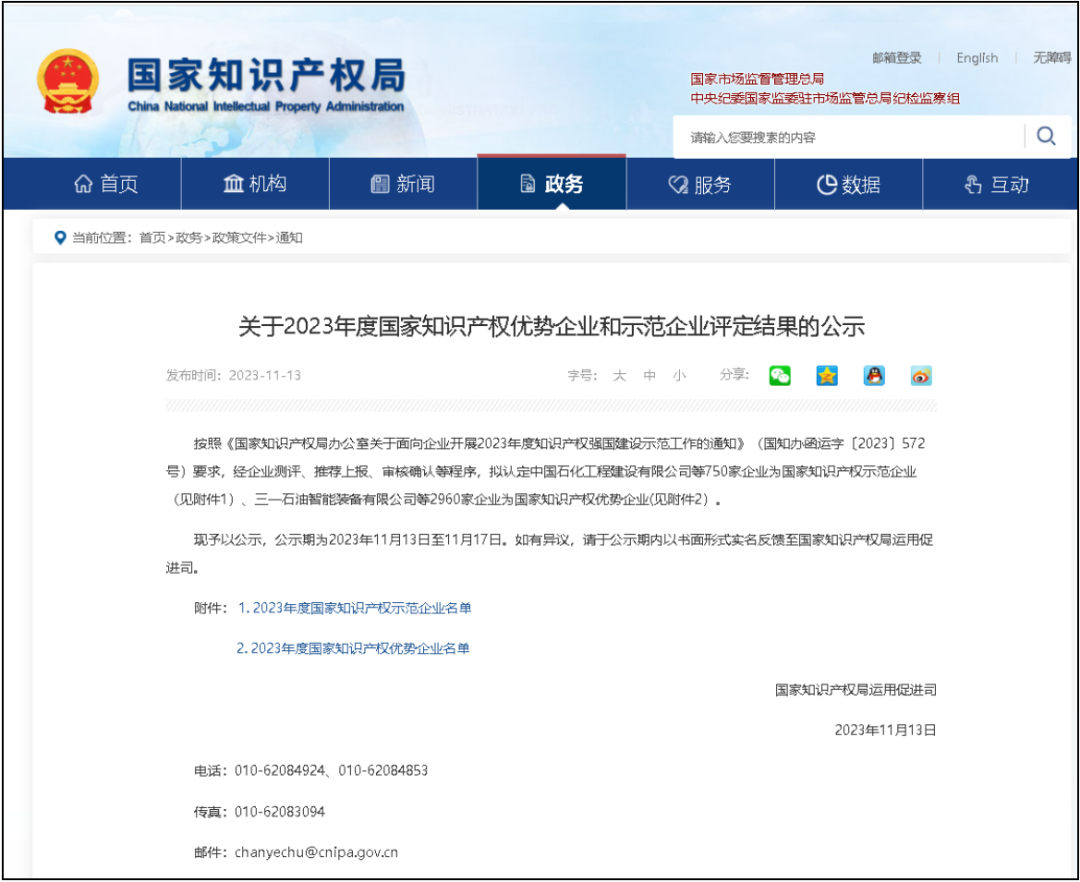The width and height of the screenshot is (1080, 882).
Task: Click the document icon on 政务 tab
Action: (x=524, y=184)
